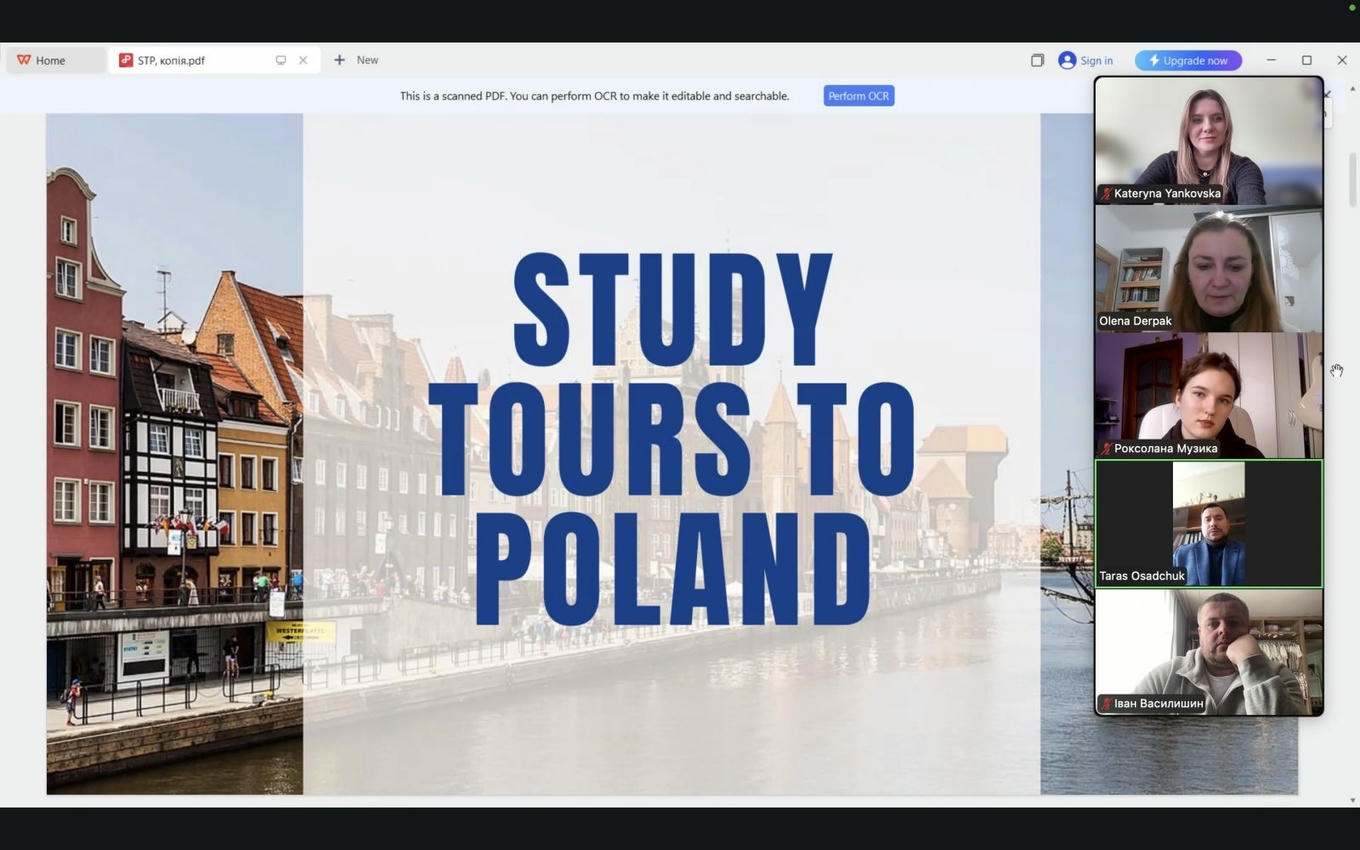1360x850 pixels.
Task: Click the scroll up arrow of the vertical scrollbar
Action: pos(1353,89)
